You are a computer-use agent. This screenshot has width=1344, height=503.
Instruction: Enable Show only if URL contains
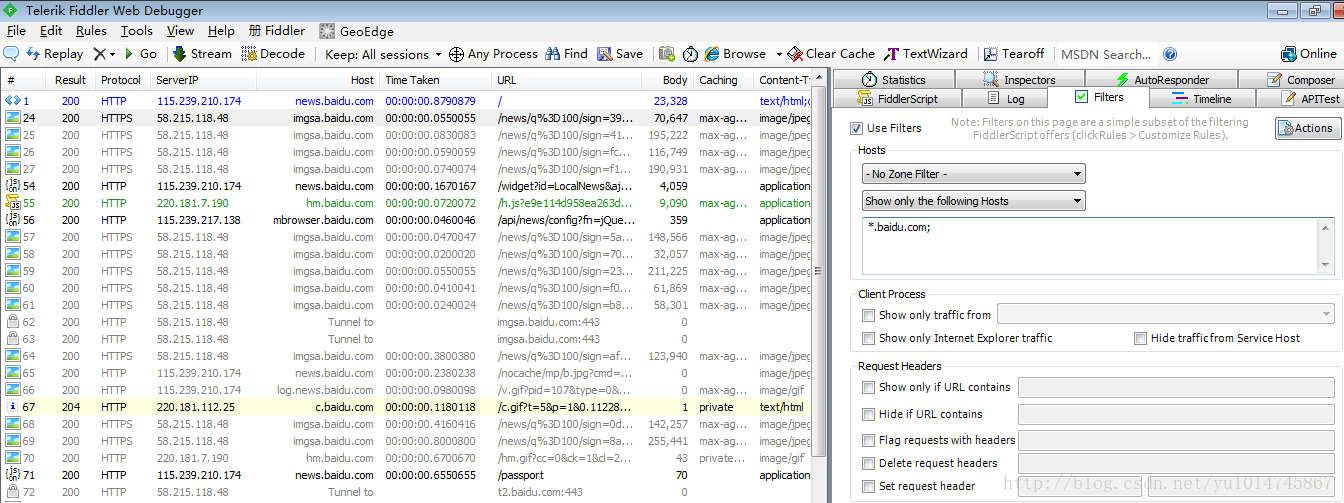click(x=868, y=387)
